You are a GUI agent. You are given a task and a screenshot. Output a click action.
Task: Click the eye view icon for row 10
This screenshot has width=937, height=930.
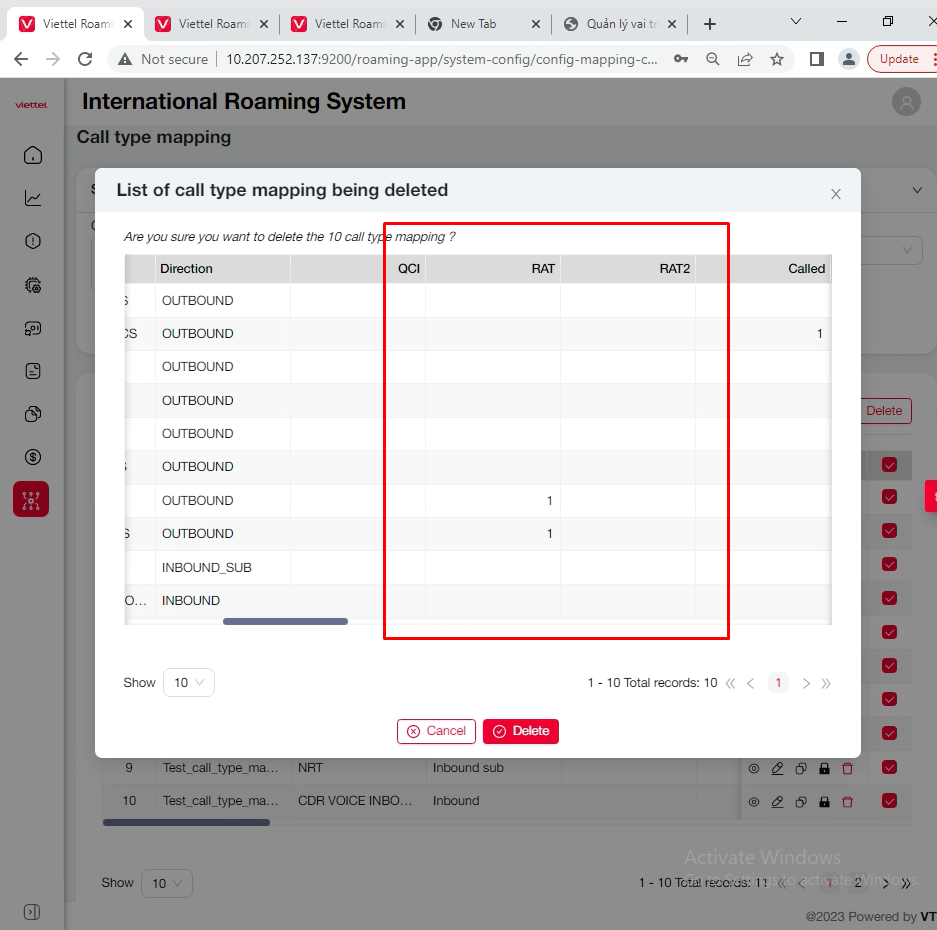pyautogui.click(x=754, y=801)
